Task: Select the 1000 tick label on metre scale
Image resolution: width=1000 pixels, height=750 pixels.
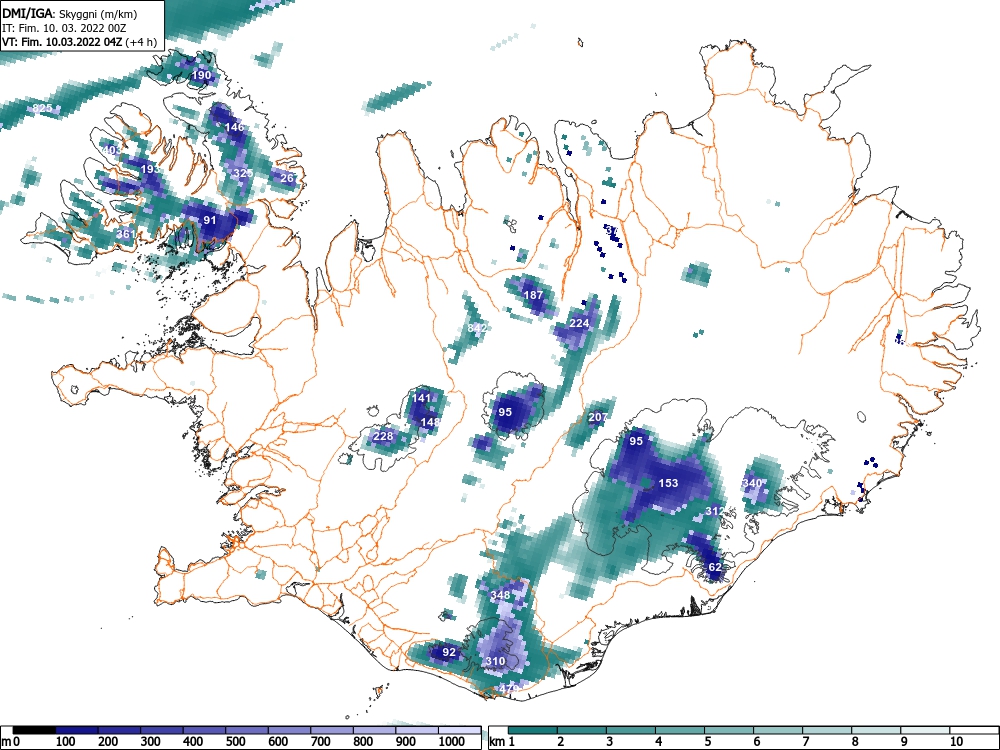Action: (x=452, y=742)
